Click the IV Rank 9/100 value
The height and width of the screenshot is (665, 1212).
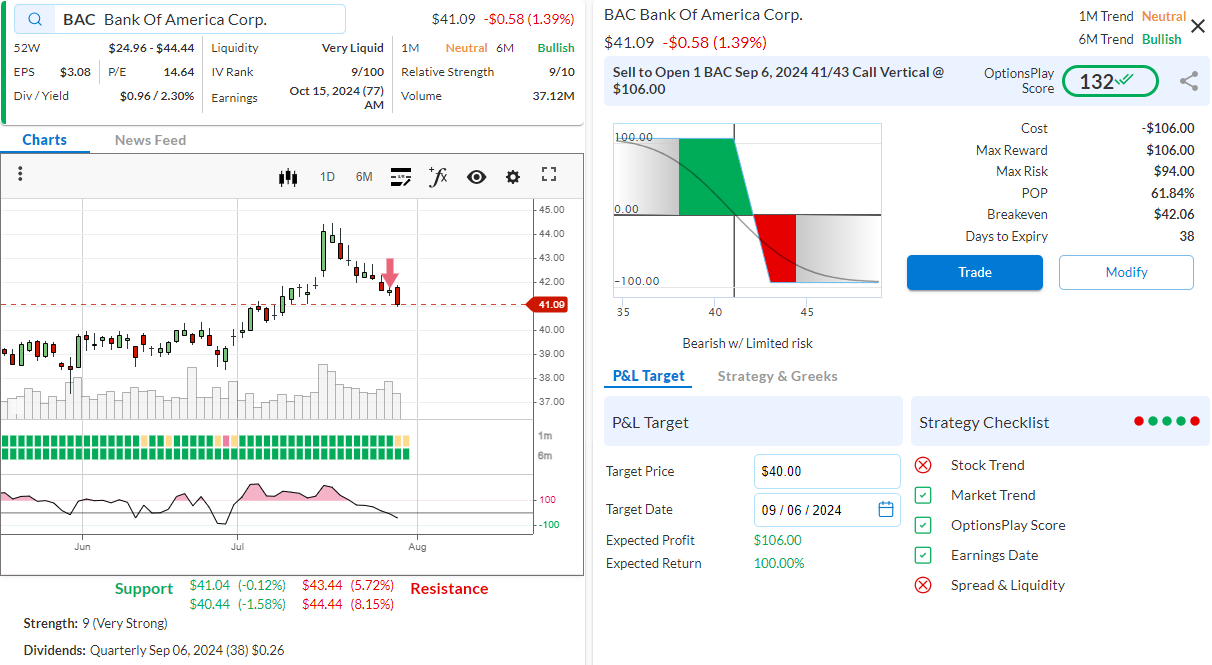click(x=367, y=72)
